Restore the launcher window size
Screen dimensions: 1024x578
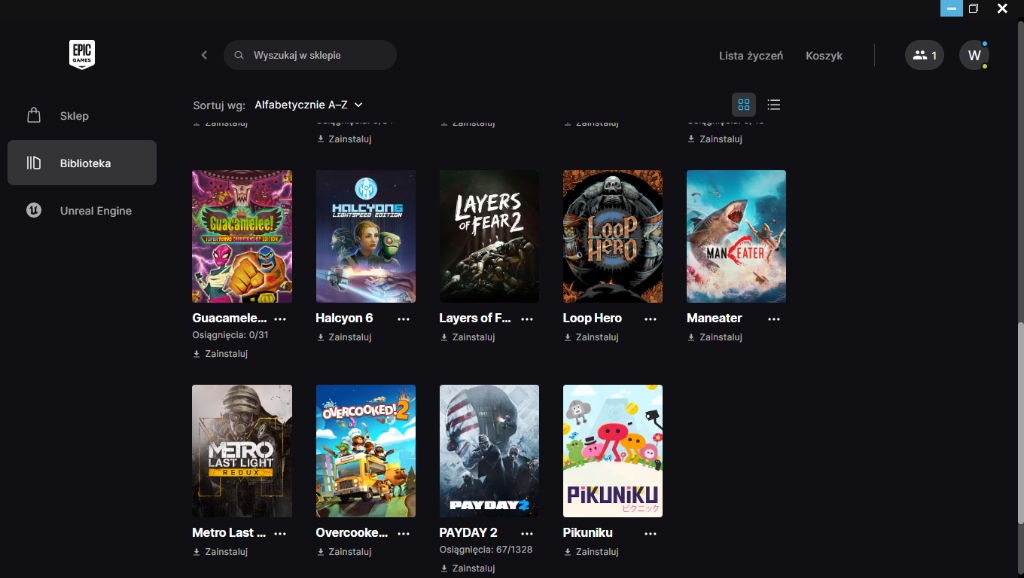pos(973,8)
